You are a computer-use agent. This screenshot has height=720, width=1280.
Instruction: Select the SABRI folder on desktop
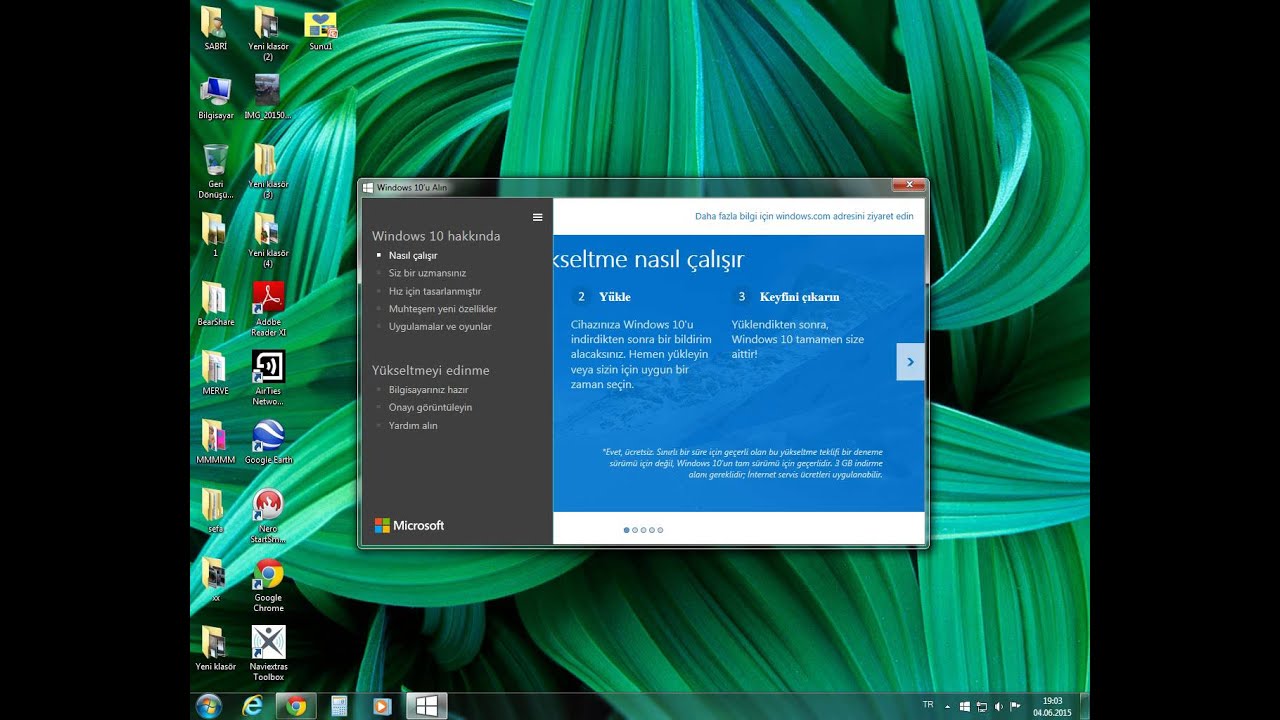tap(215, 30)
